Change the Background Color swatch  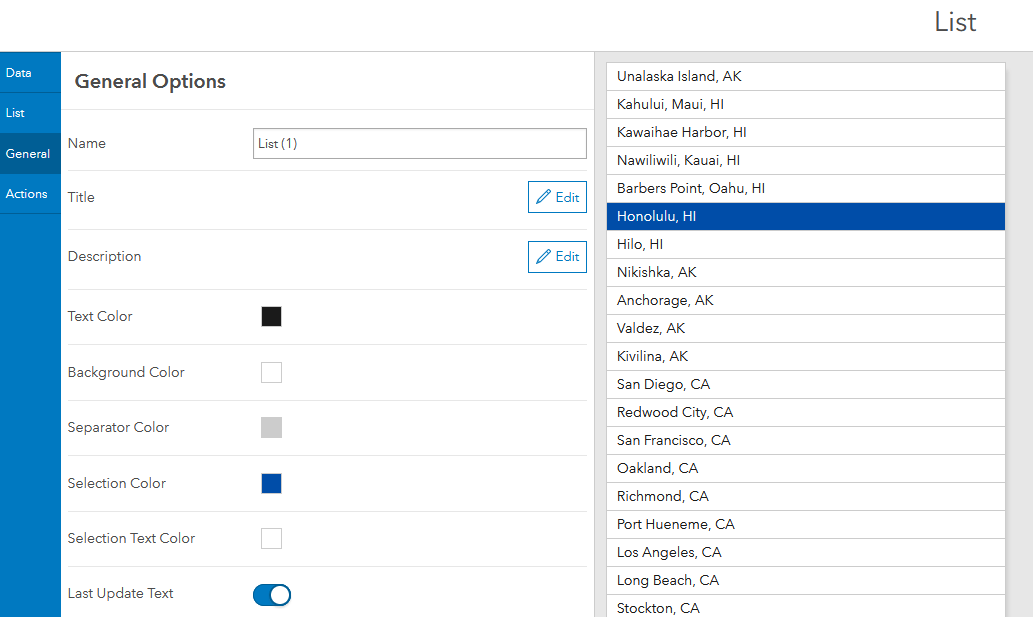[271, 371]
